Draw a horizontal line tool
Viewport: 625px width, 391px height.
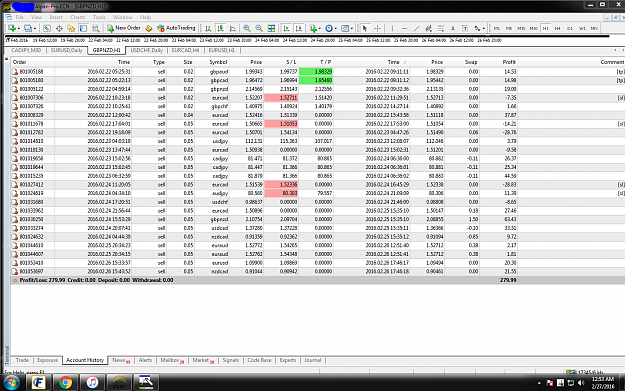click(404, 28)
